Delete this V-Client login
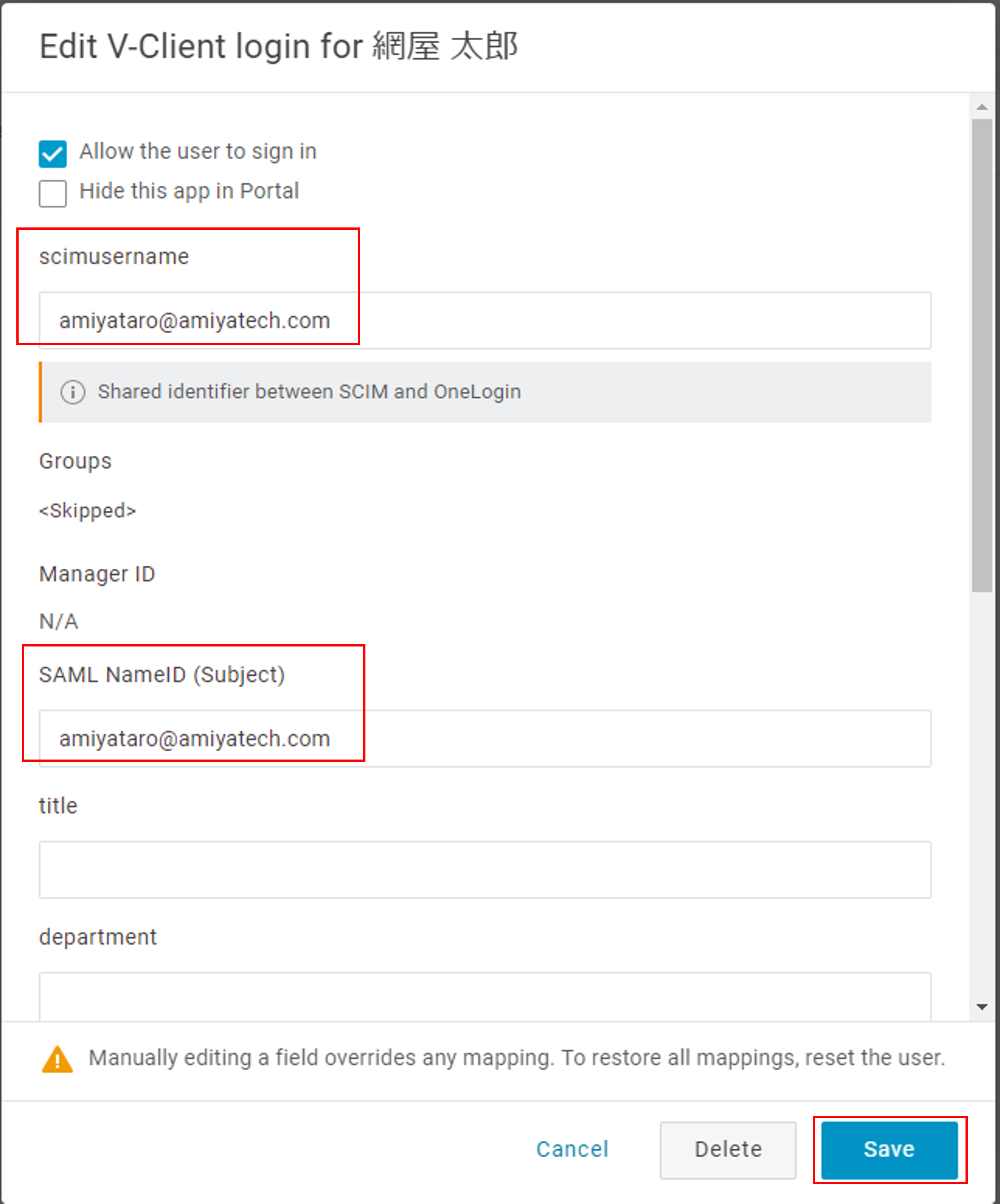 click(728, 1150)
